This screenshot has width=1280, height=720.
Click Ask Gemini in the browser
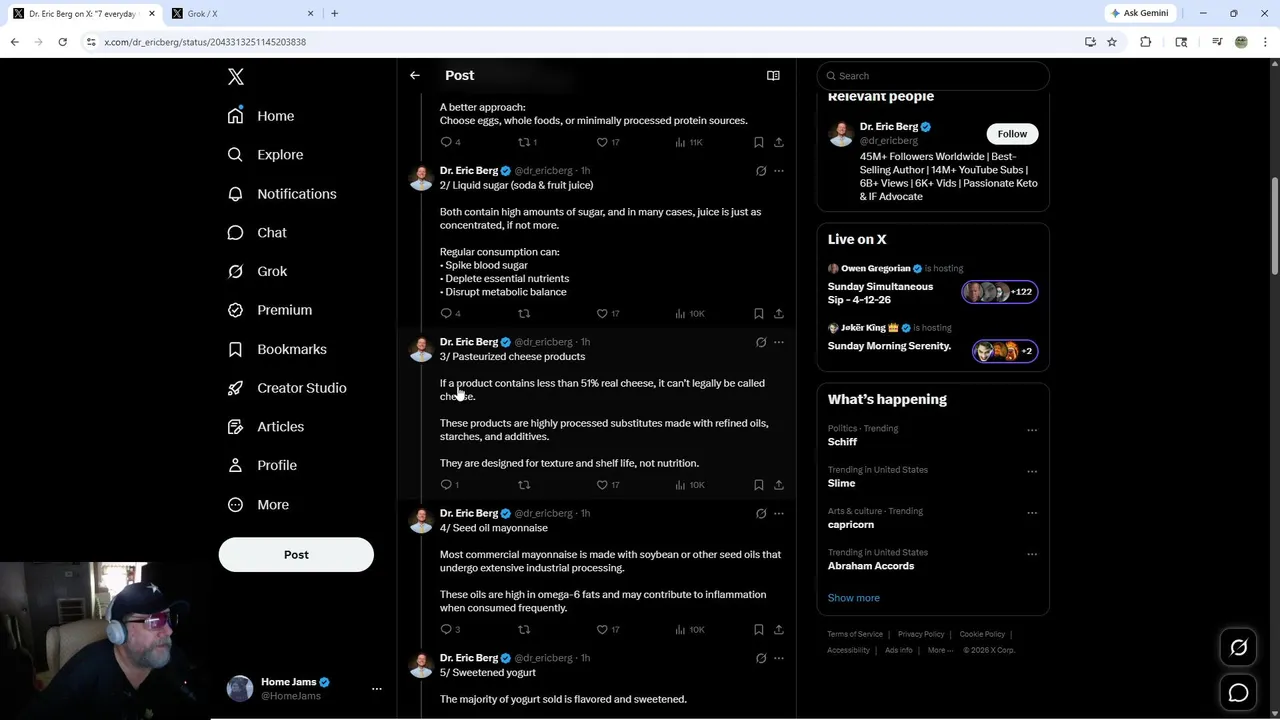pyautogui.click(x=1140, y=13)
